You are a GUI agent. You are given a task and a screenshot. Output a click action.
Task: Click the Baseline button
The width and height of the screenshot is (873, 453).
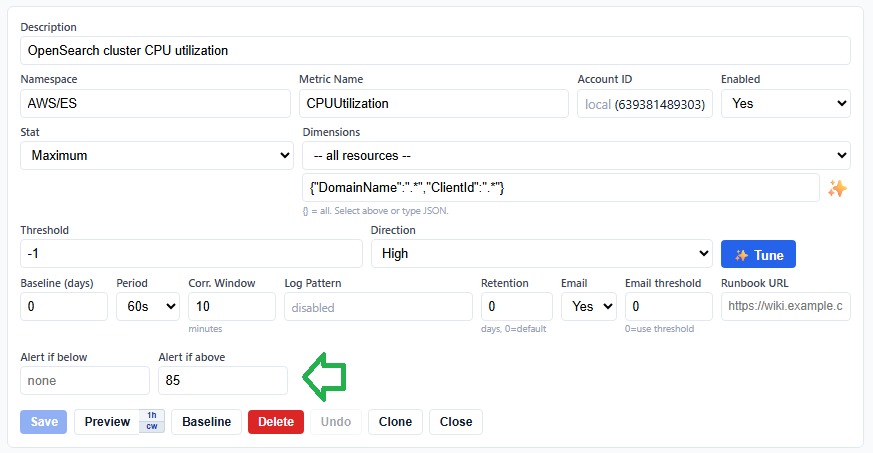pyautogui.click(x=207, y=422)
